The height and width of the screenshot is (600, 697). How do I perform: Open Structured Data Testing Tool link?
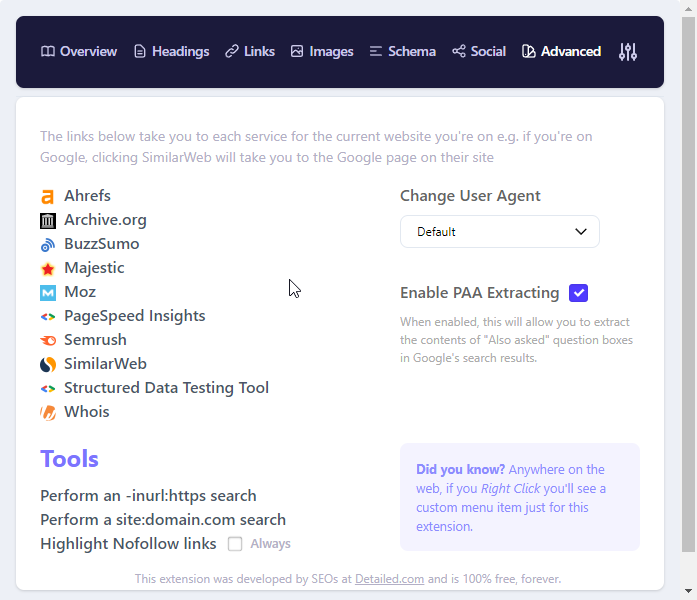click(166, 388)
